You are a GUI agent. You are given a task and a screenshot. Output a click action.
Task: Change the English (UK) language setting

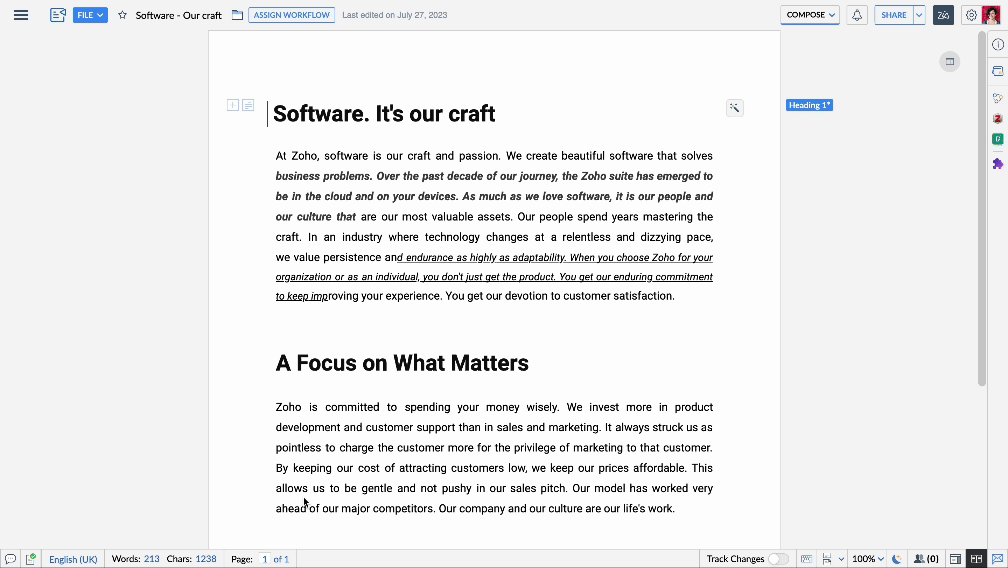click(x=73, y=559)
